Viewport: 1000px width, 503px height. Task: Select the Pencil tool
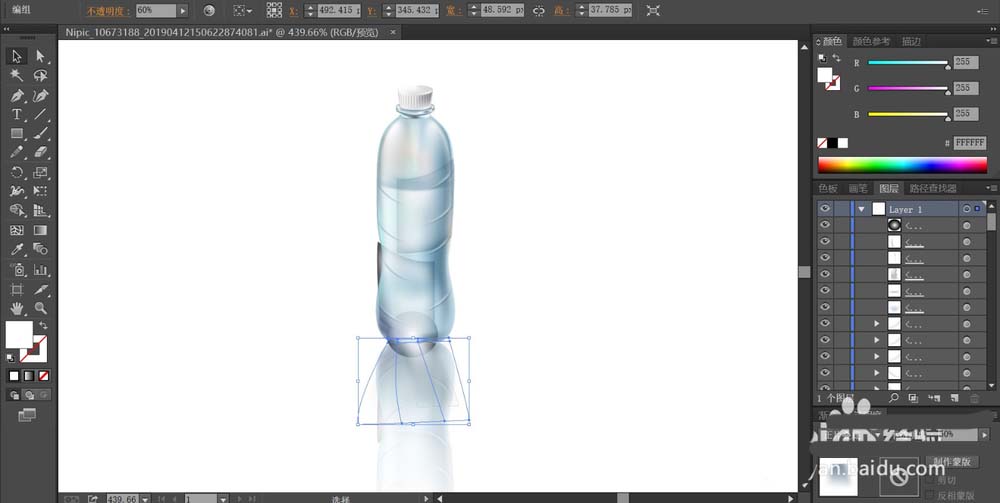pyautogui.click(x=17, y=153)
